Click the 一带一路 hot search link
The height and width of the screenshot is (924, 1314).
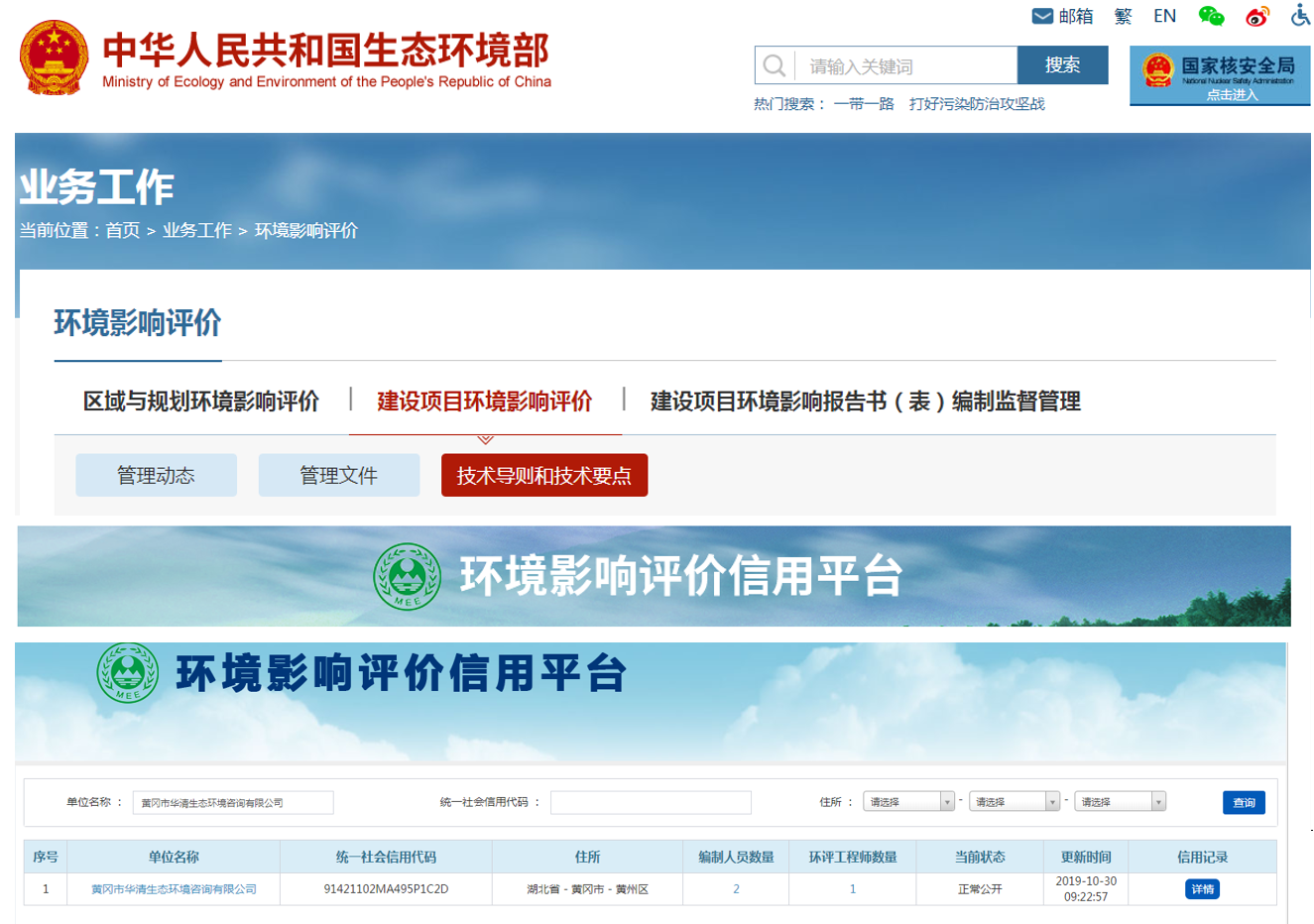(x=863, y=104)
